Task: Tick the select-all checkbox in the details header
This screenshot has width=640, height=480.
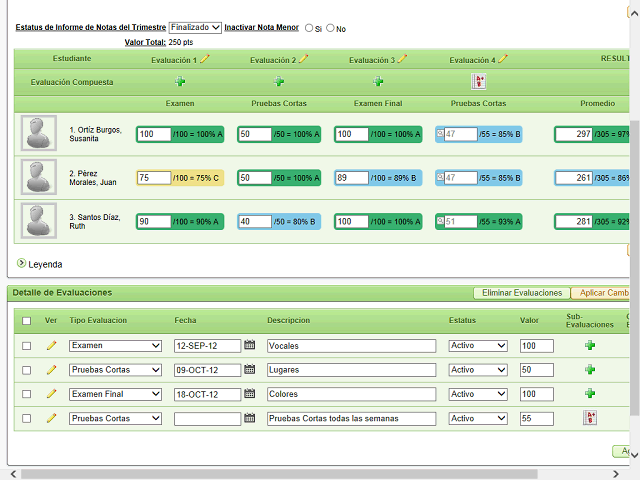Action: [27, 321]
